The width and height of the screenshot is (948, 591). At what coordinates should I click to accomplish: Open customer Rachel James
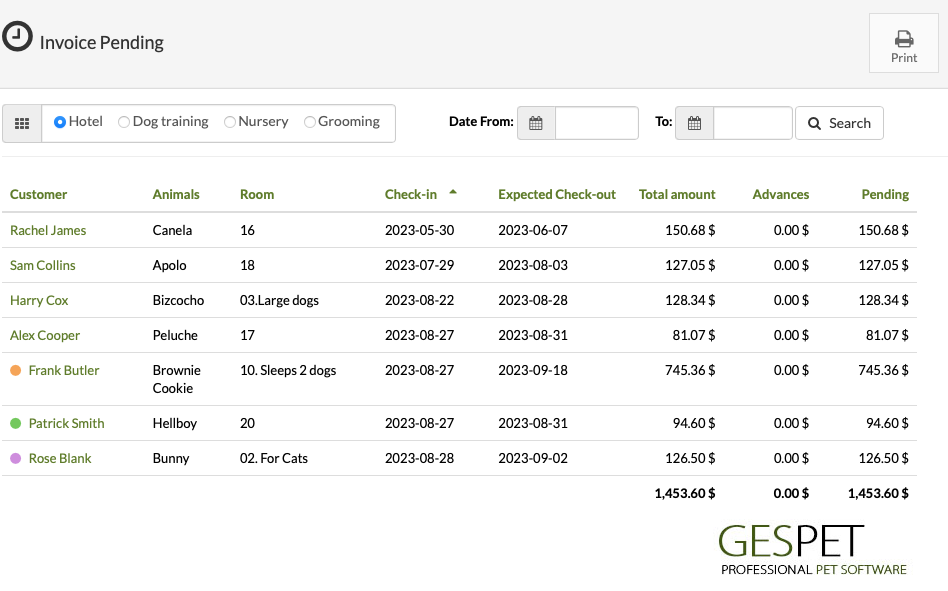(48, 230)
